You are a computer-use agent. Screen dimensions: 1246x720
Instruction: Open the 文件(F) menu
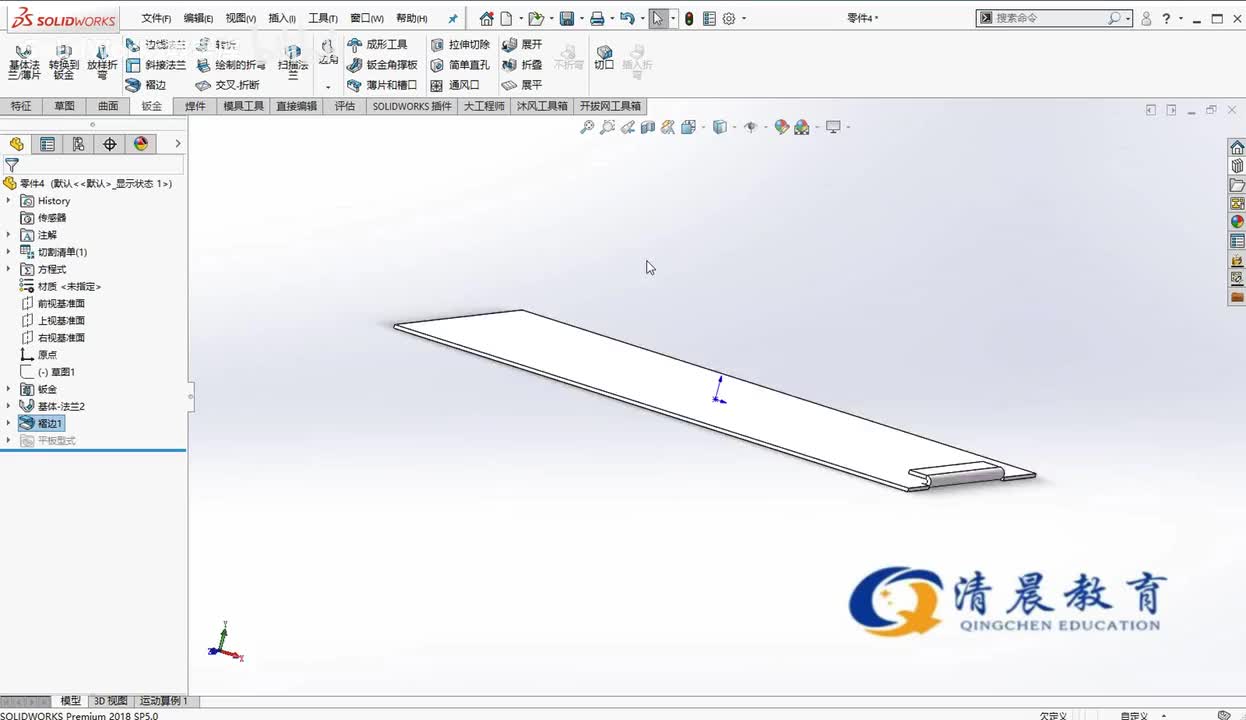click(x=156, y=18)
